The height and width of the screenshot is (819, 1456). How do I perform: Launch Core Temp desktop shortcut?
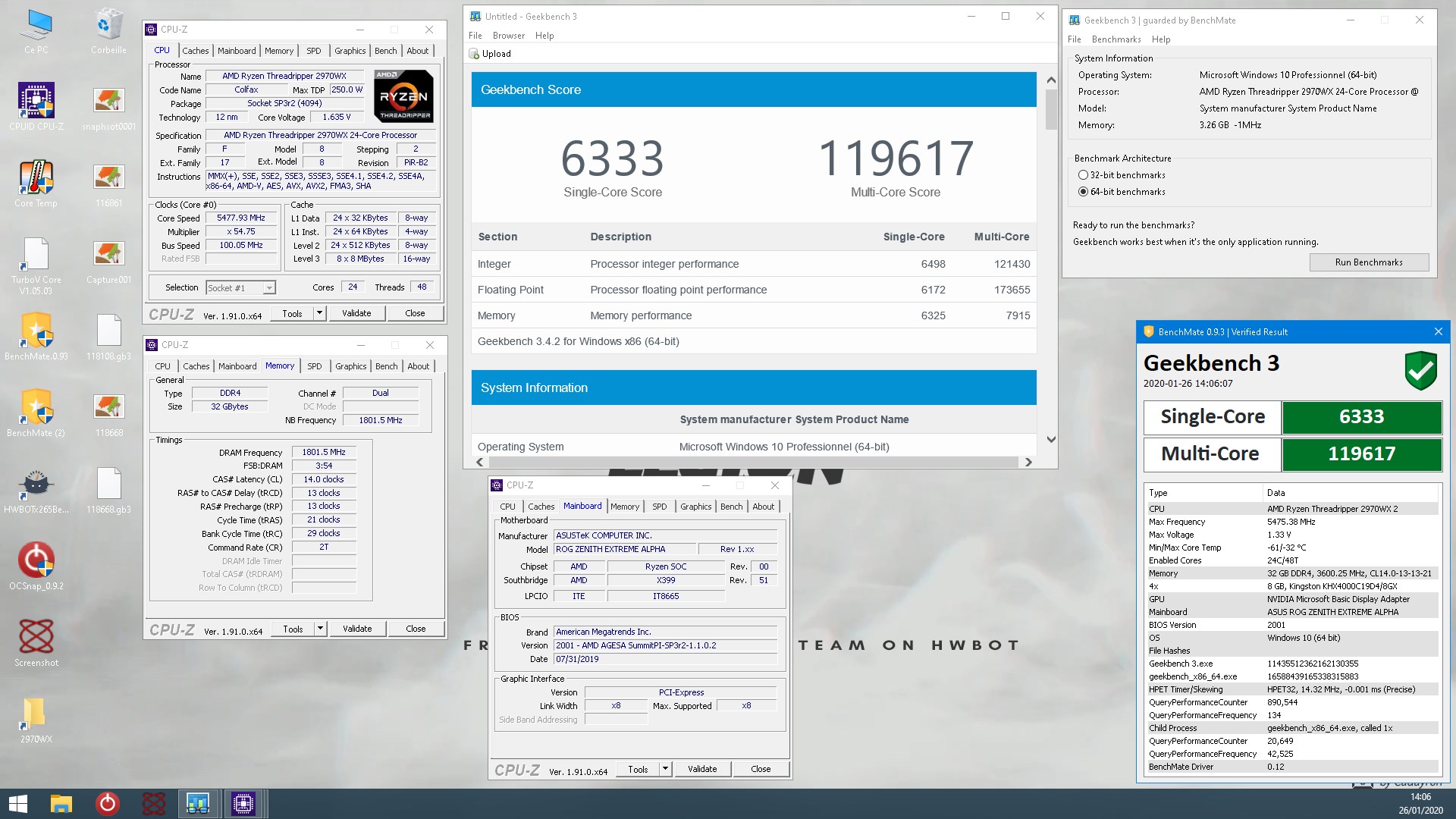(x=36, y=184)
